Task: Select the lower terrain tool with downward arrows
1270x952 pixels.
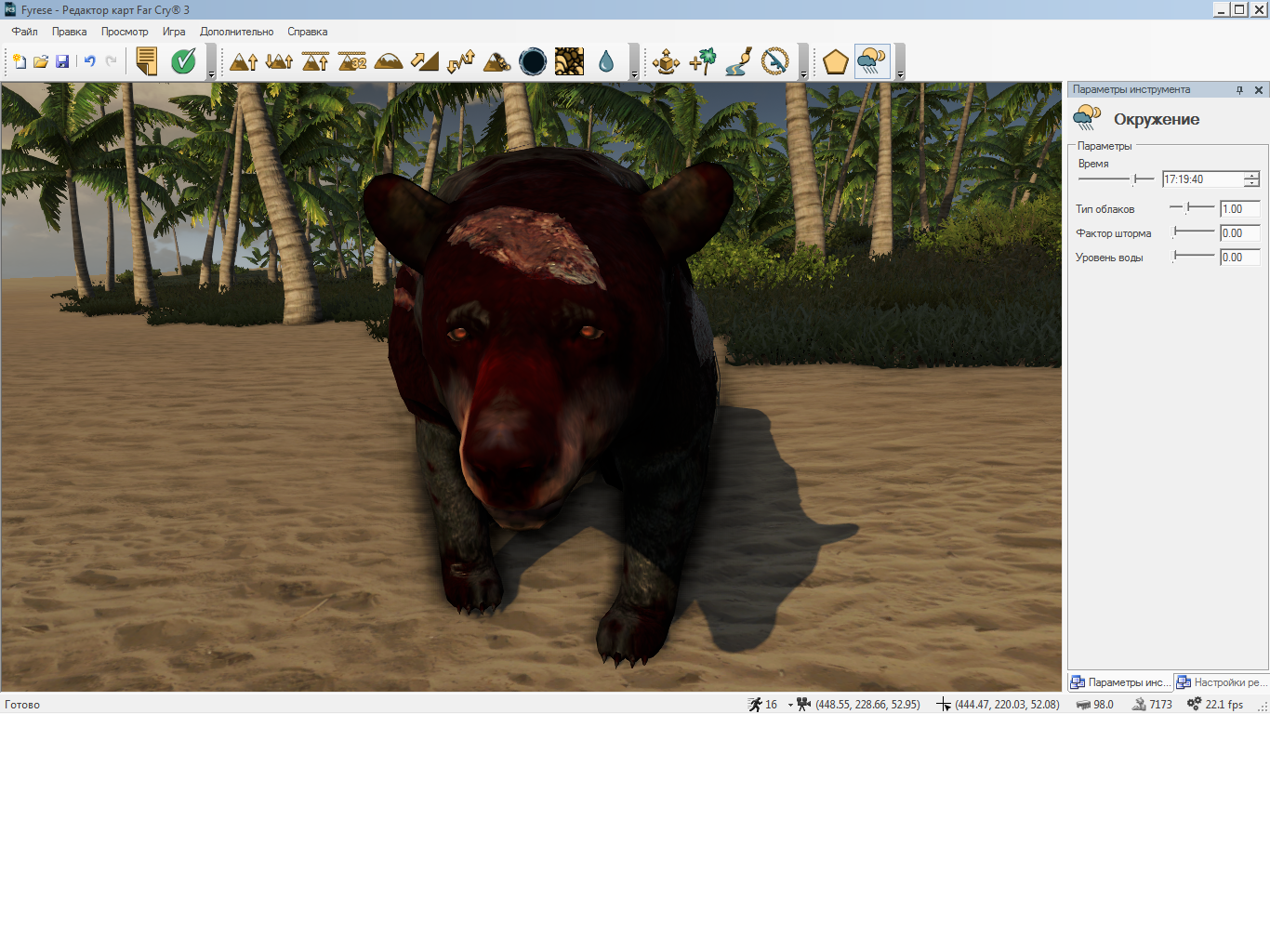Action: (x=279, y=61)
